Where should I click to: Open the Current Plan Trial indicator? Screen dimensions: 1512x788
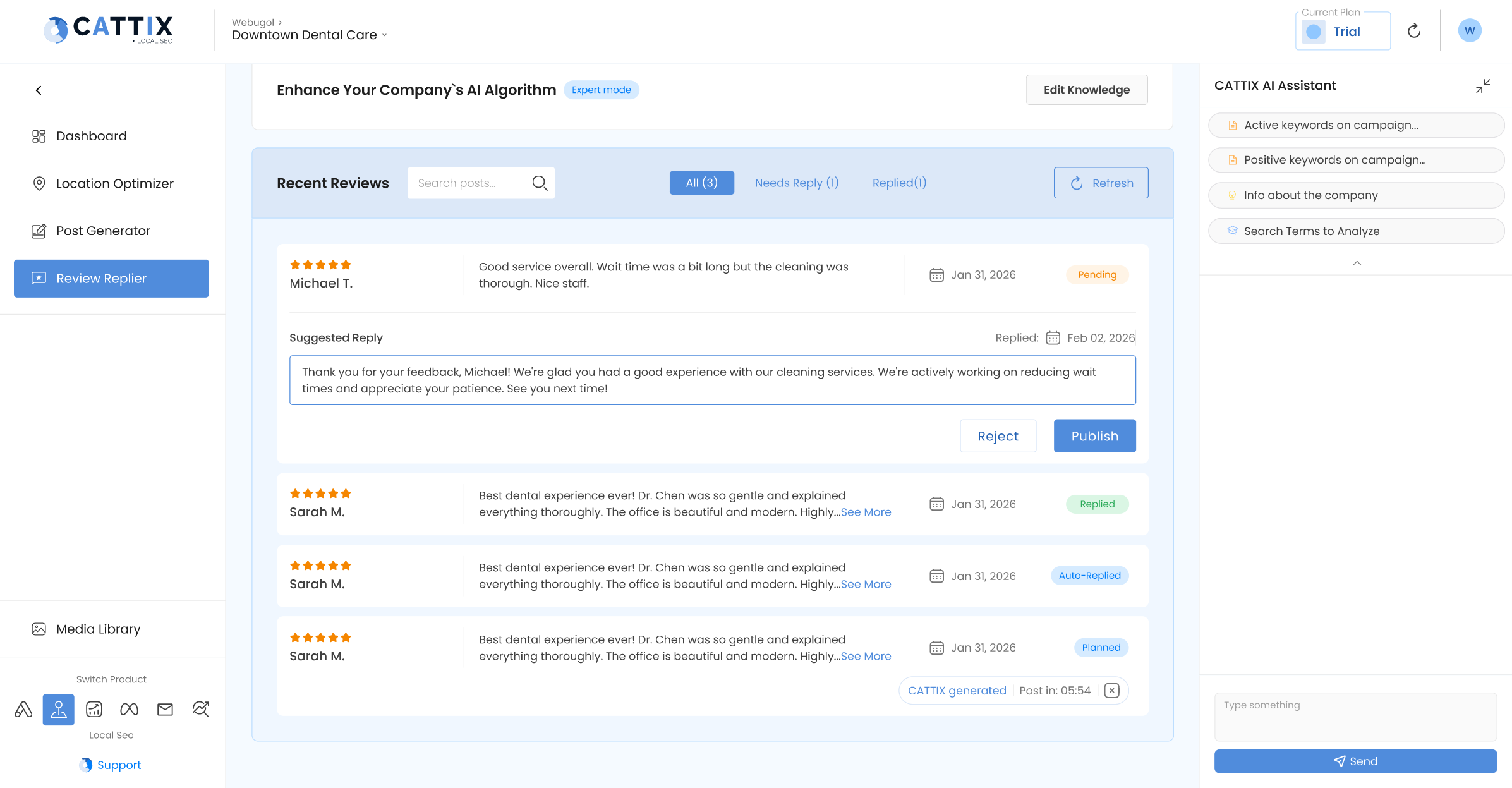click(1343, 30)
